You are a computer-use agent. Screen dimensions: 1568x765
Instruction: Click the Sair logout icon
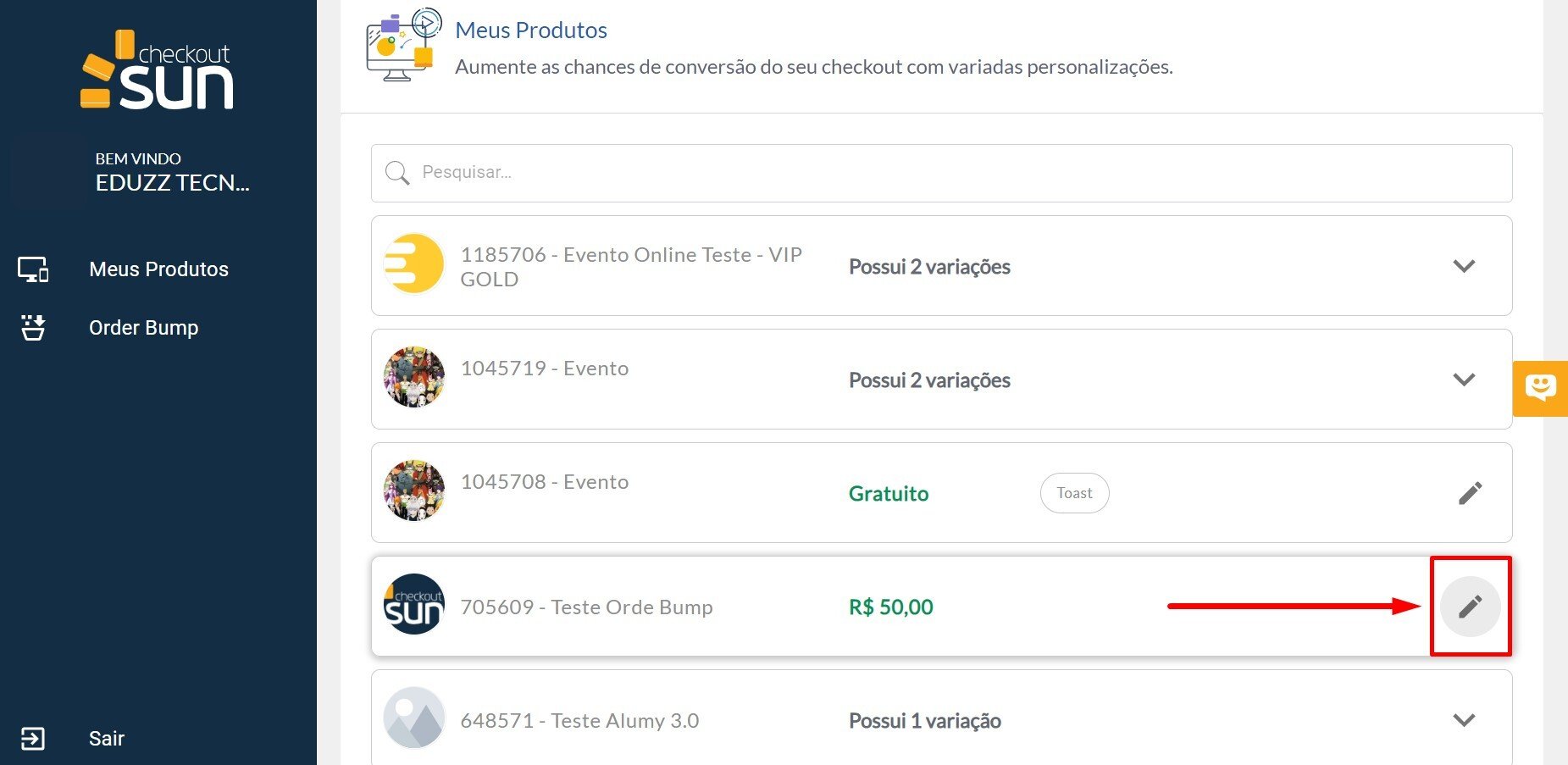(x=32, y=739)
